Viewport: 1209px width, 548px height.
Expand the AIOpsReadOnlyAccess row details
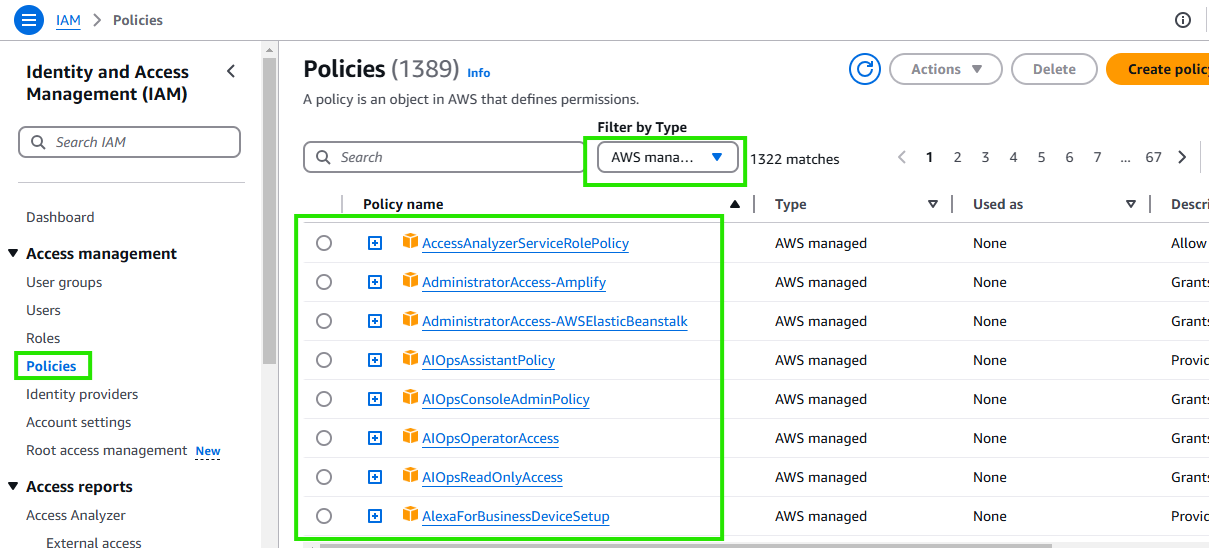click(x=375, y=477)
